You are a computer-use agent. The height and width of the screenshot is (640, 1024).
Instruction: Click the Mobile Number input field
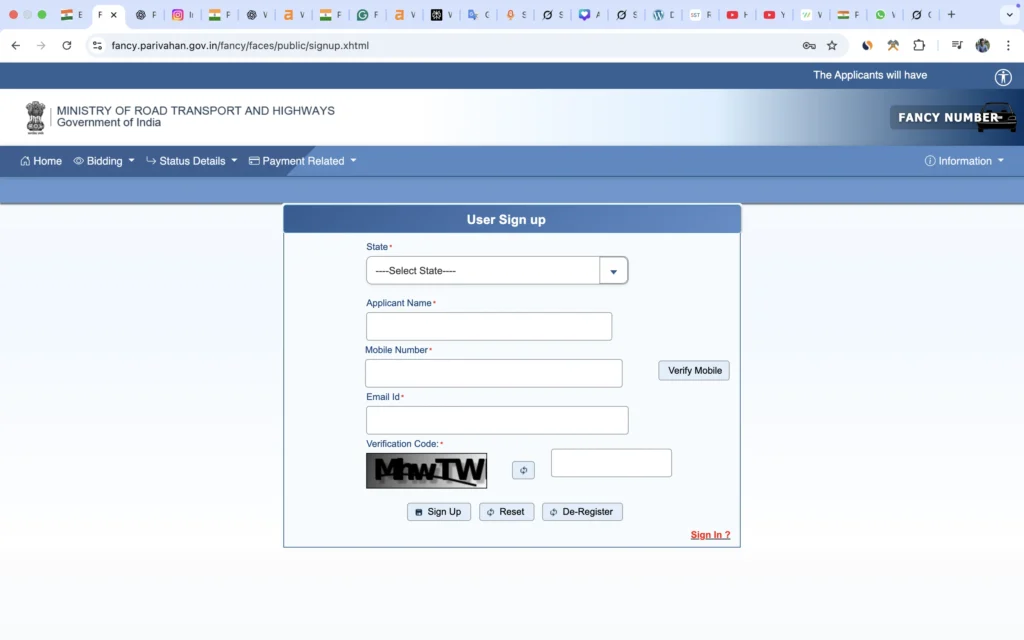tap(493, 373)
